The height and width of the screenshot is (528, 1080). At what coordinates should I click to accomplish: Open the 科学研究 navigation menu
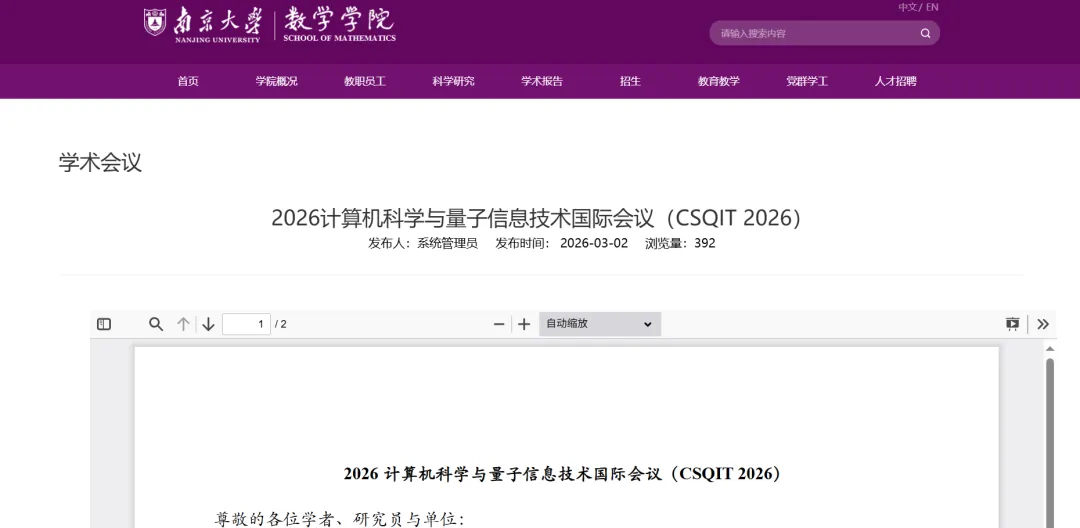[453, 81]
